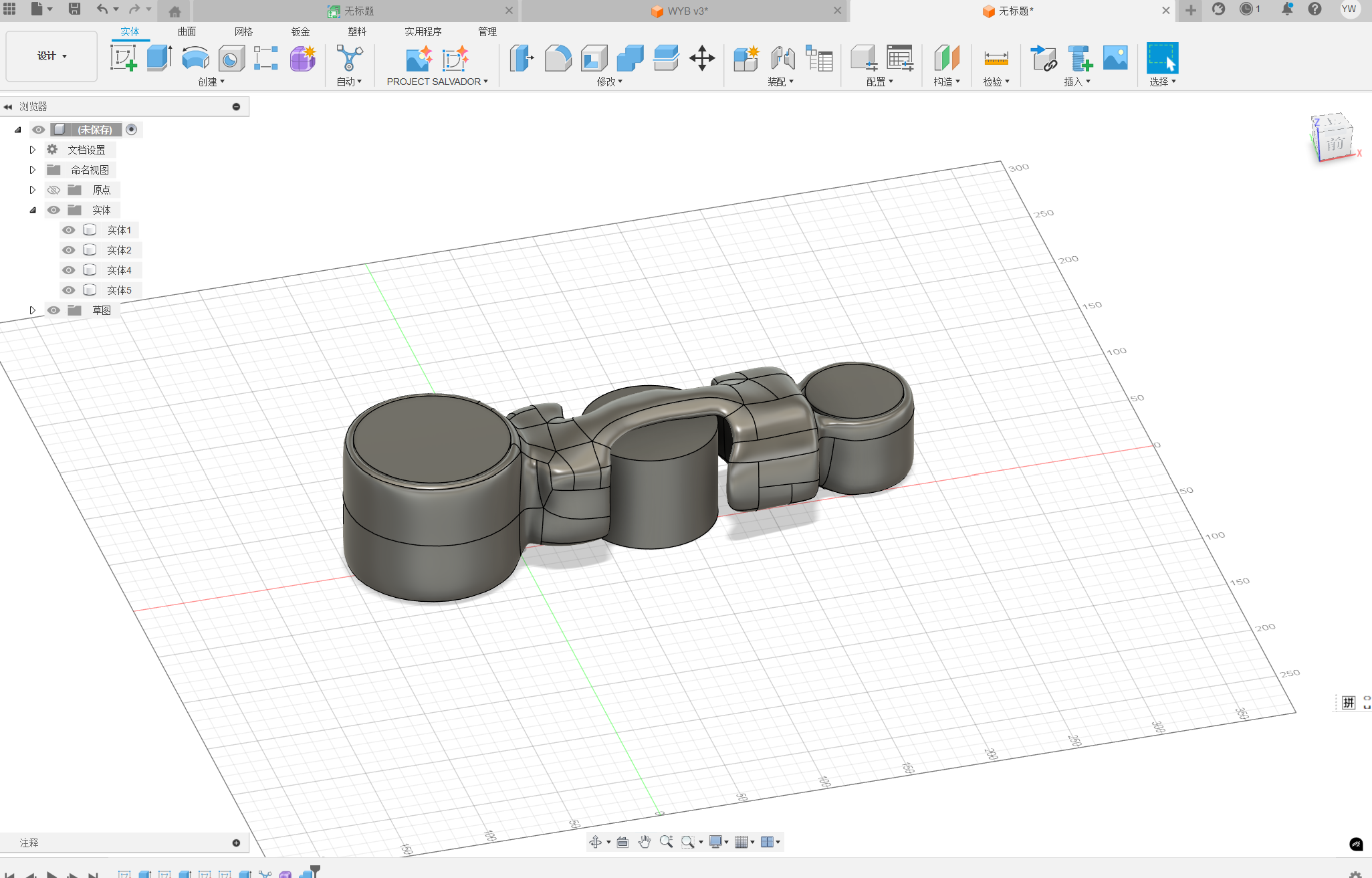Click the Insert Canvas image icon
The height and width of the screenshot is (878, 1372).
pyautogui.click(x=1115, y=58)
